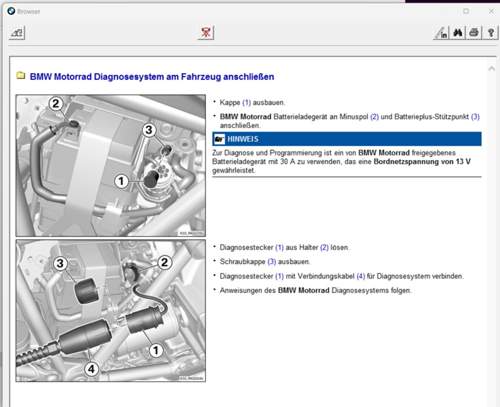Click the red crossed-out icon in toolbar

pyautogui.click(x=206, y=33)
